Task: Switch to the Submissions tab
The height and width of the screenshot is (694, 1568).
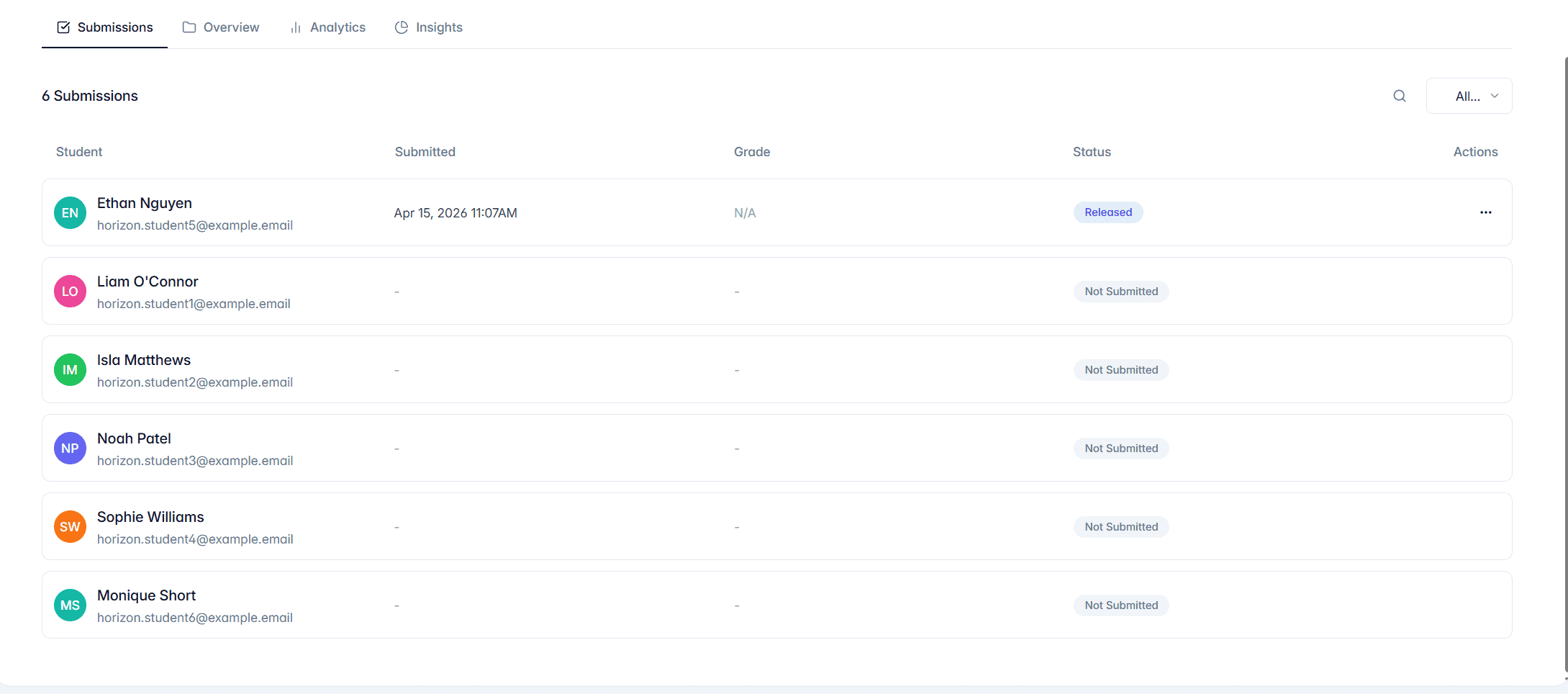Action: click(x=105, y=27)
